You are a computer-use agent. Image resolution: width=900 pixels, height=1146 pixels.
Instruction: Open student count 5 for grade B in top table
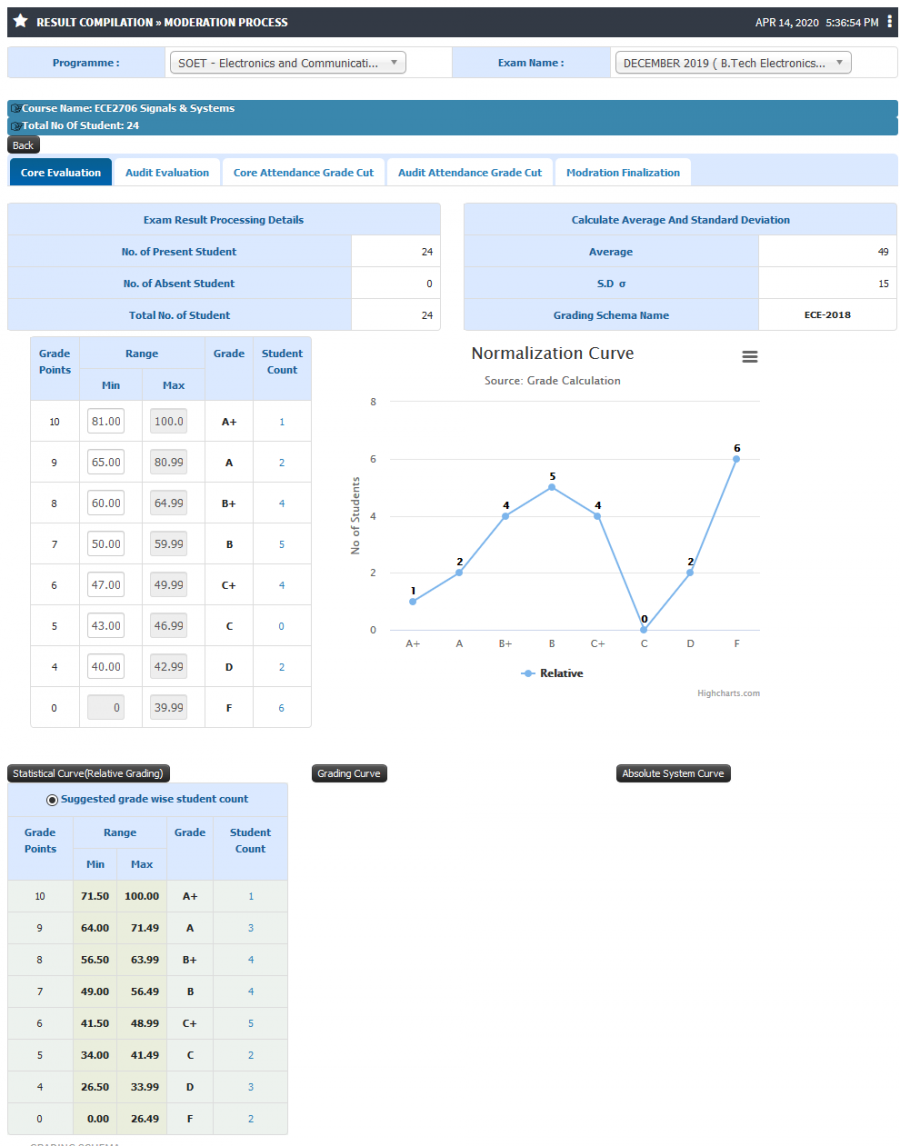281,544
